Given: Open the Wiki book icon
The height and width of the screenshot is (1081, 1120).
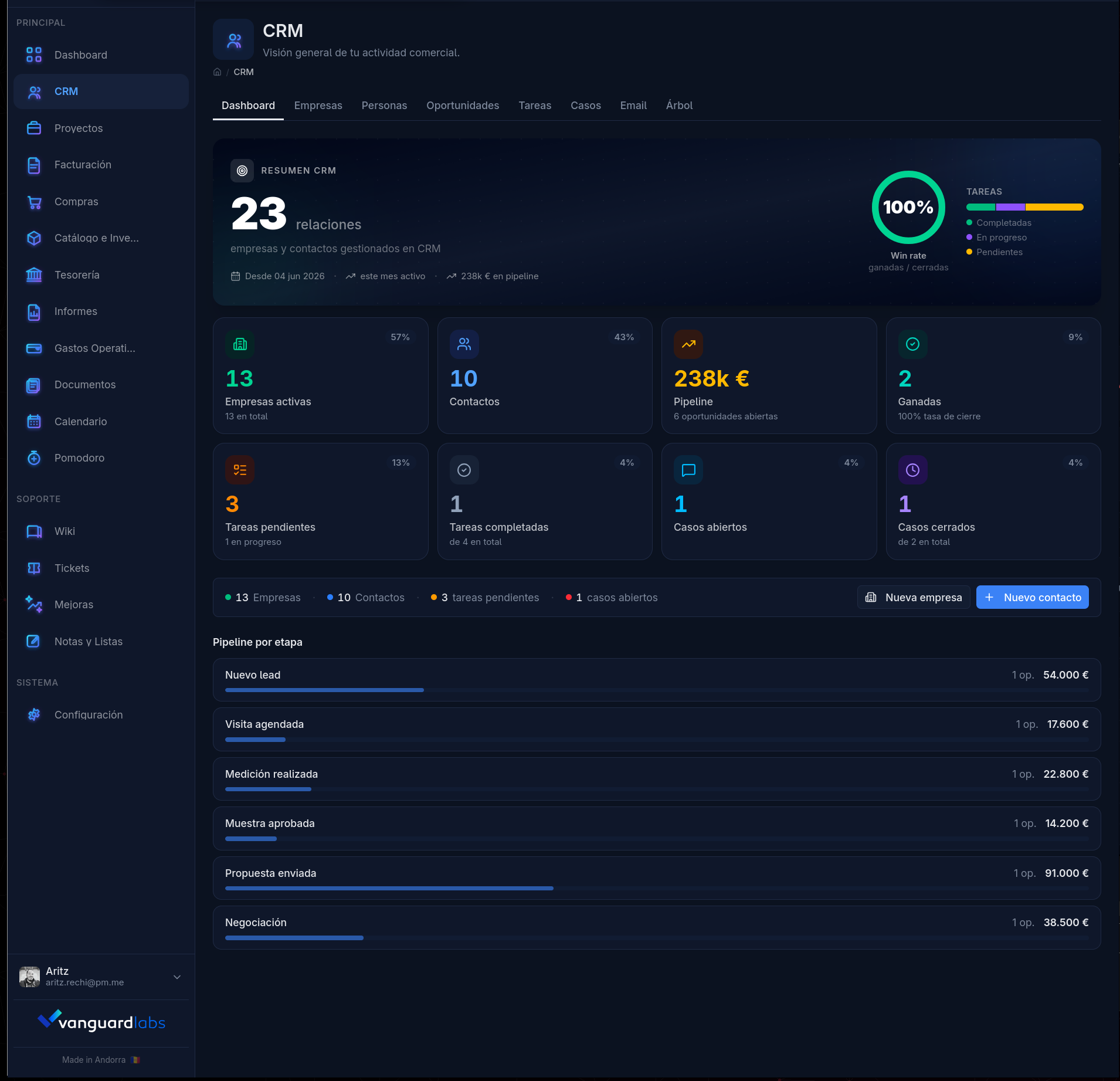Looking at the screenshot, I should coord(34,531).
